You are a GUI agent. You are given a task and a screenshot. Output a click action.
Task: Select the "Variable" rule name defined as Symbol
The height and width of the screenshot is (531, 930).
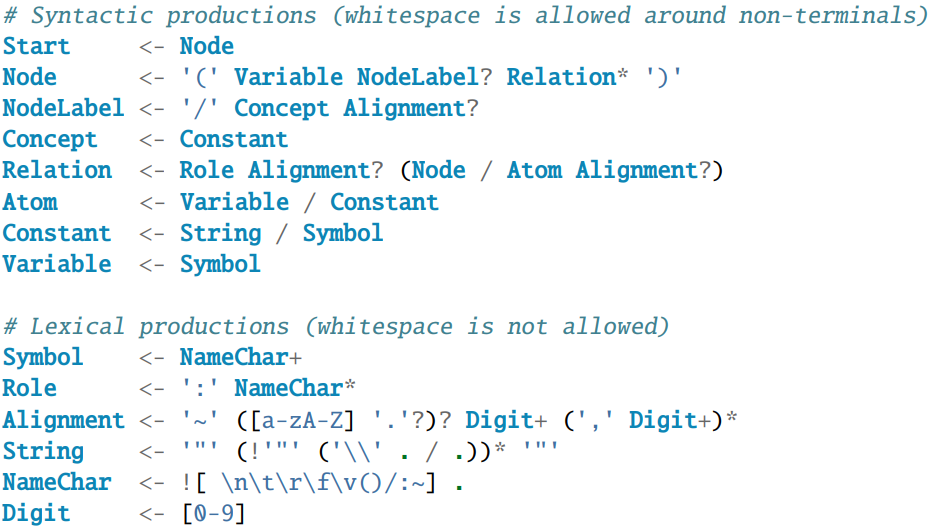click(57, 264)
